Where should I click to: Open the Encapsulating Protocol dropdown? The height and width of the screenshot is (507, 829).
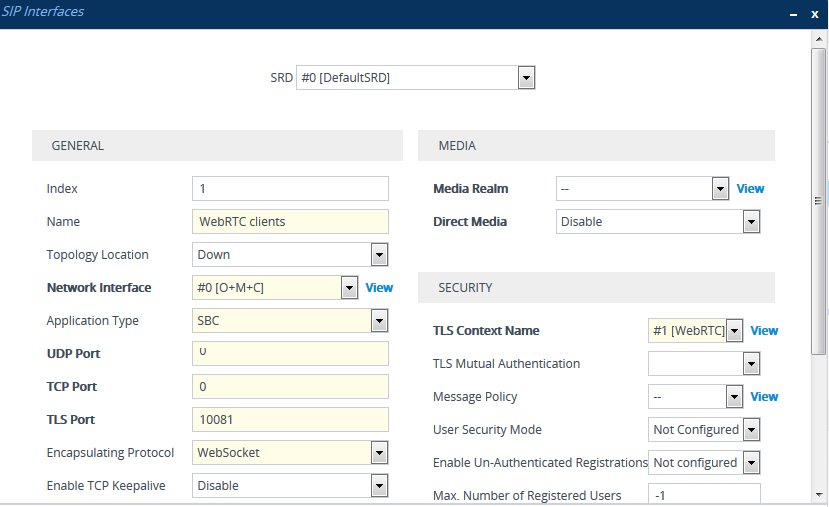tap(379, 453)
